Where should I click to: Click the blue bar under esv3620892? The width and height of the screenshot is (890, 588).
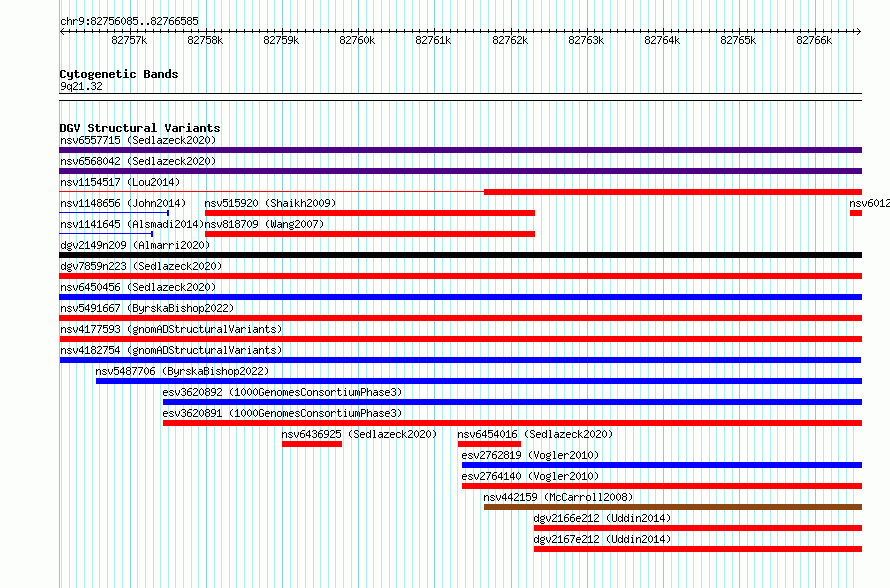click(513, 402)
